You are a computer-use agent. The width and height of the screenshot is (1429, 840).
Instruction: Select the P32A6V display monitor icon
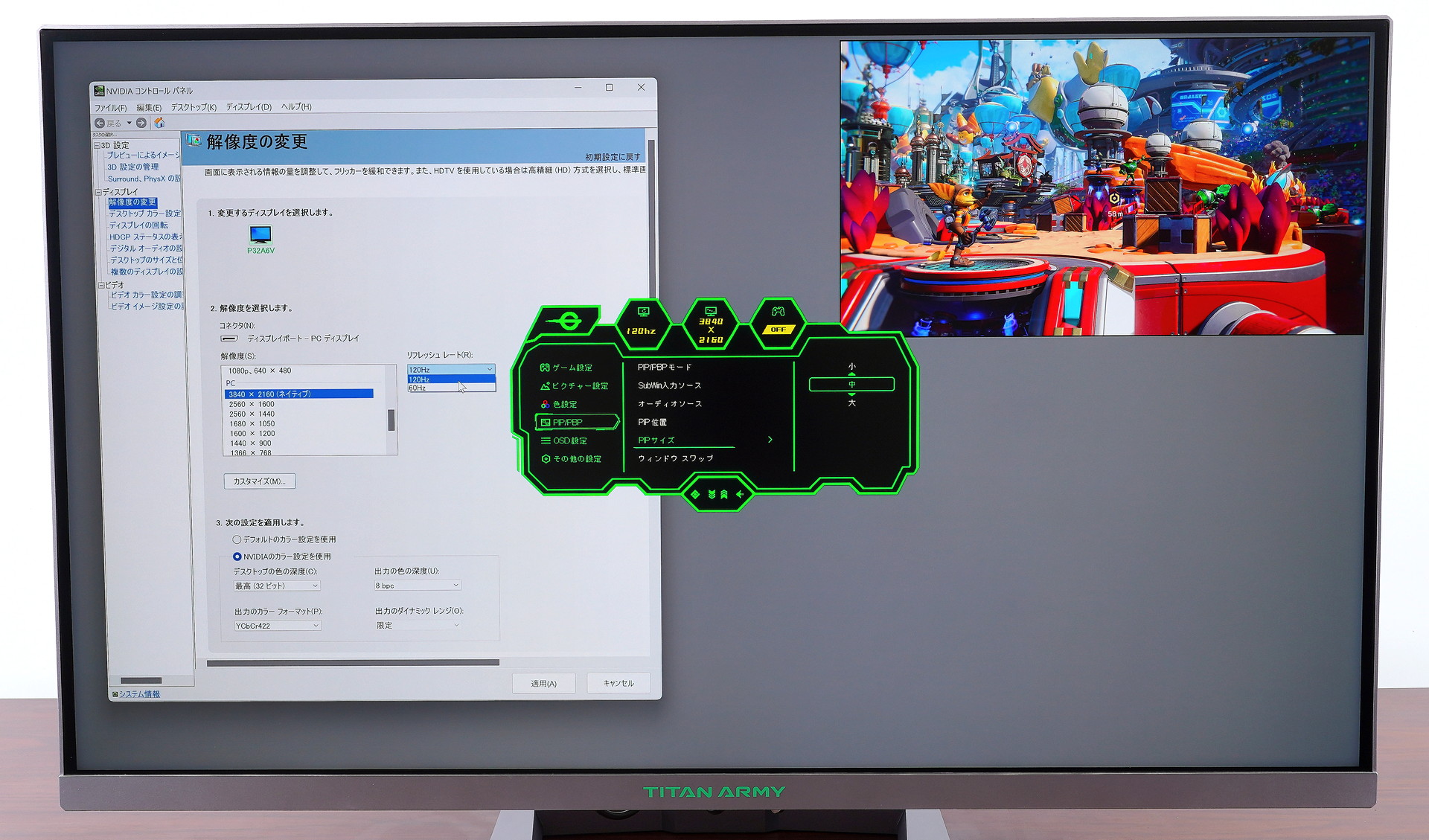[x=260, y=235]
